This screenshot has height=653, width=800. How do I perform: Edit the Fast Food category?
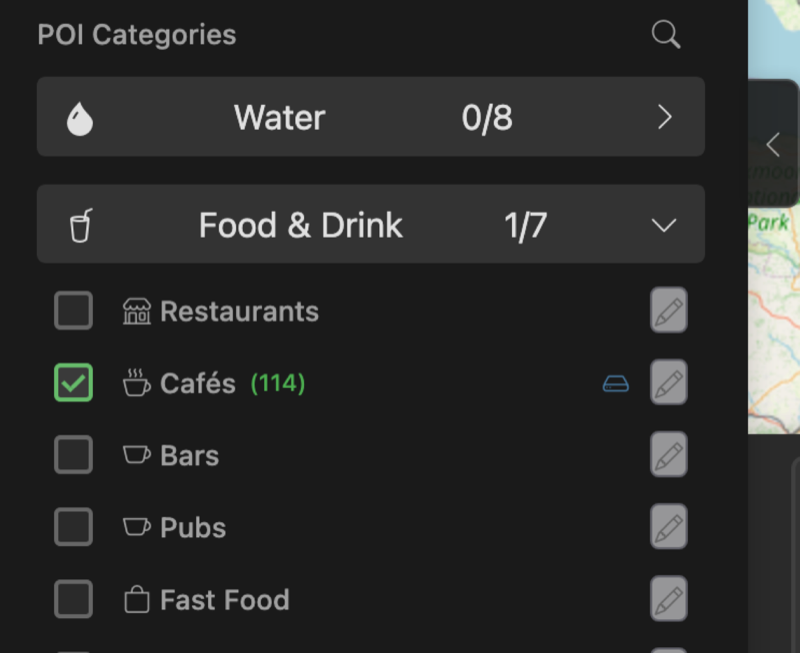pyautogui.click(x=669, y=599)
